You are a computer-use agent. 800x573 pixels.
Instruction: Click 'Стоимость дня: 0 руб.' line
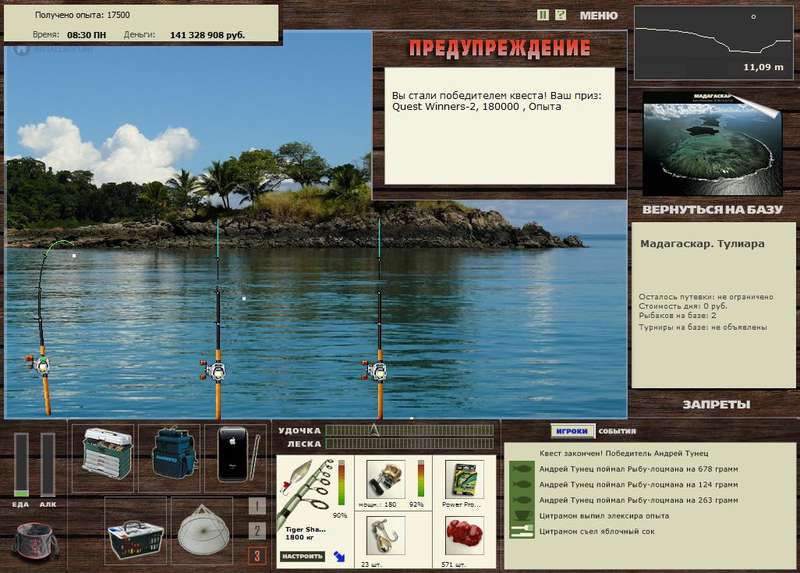coord(683,307)
